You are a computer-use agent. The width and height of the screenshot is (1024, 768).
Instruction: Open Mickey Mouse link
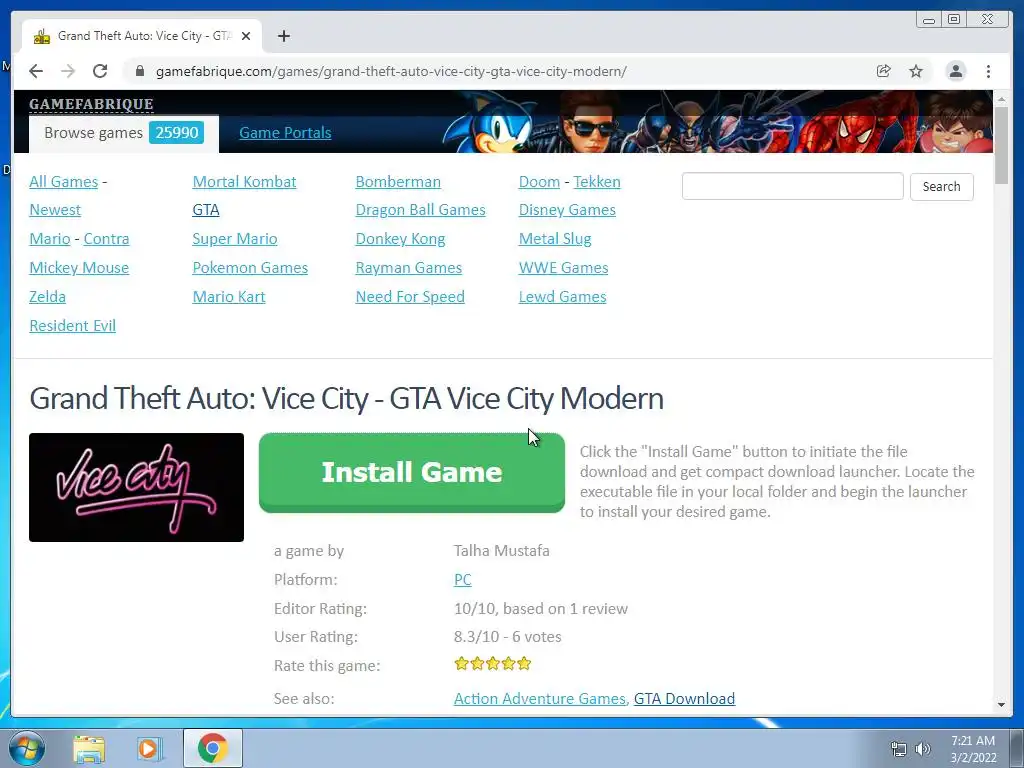click(79, 268)
